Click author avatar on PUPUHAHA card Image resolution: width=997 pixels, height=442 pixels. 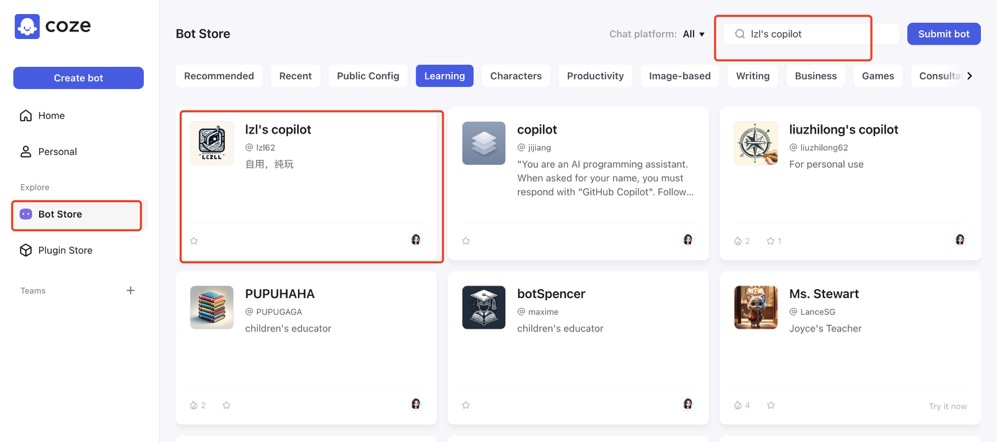tap(416, 404)
